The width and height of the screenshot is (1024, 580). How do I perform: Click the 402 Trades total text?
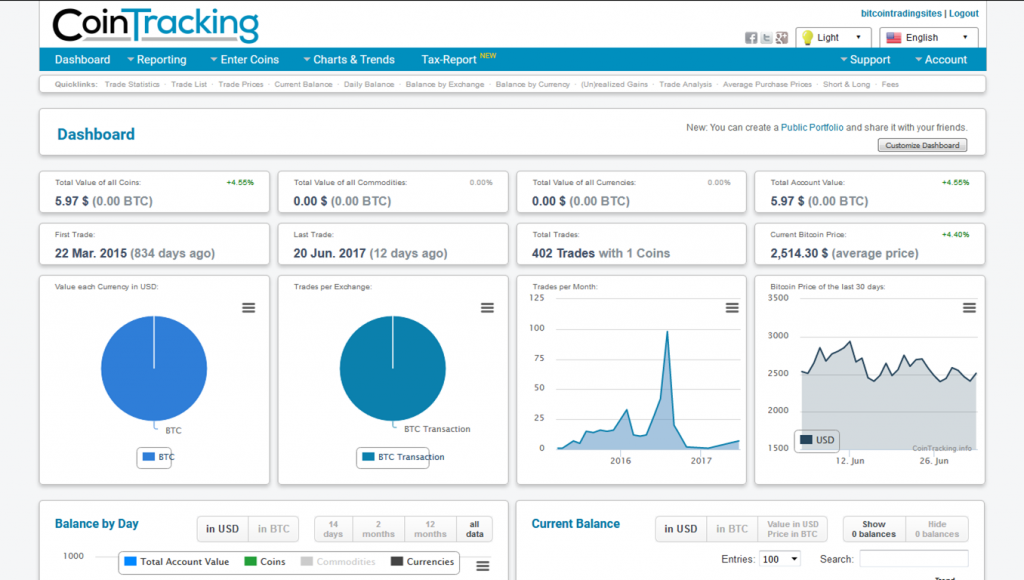pyautogui.click(x=563, y=253)
